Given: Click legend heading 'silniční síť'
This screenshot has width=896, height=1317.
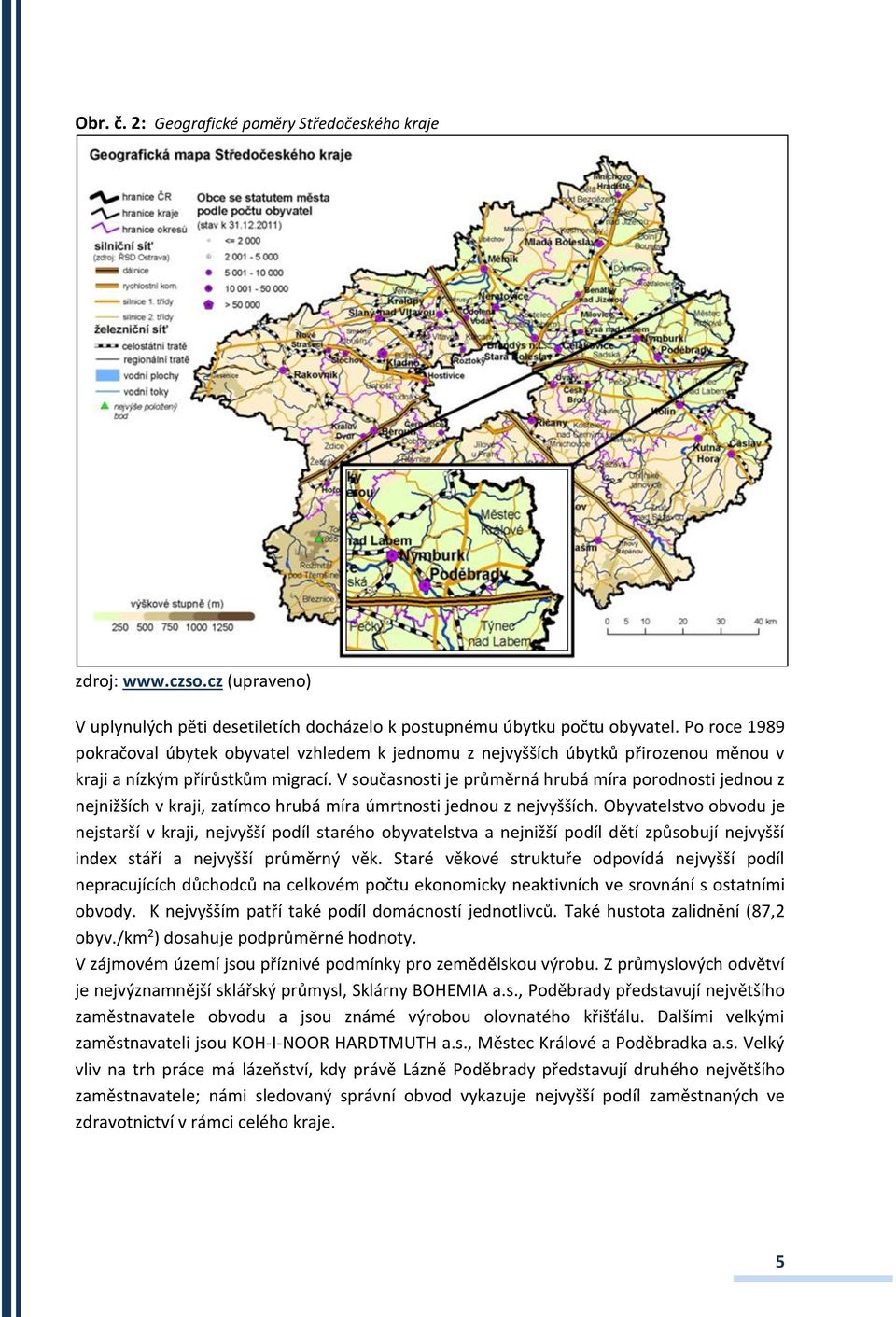Looking at the screenshot, I should [x=123, y=246].
